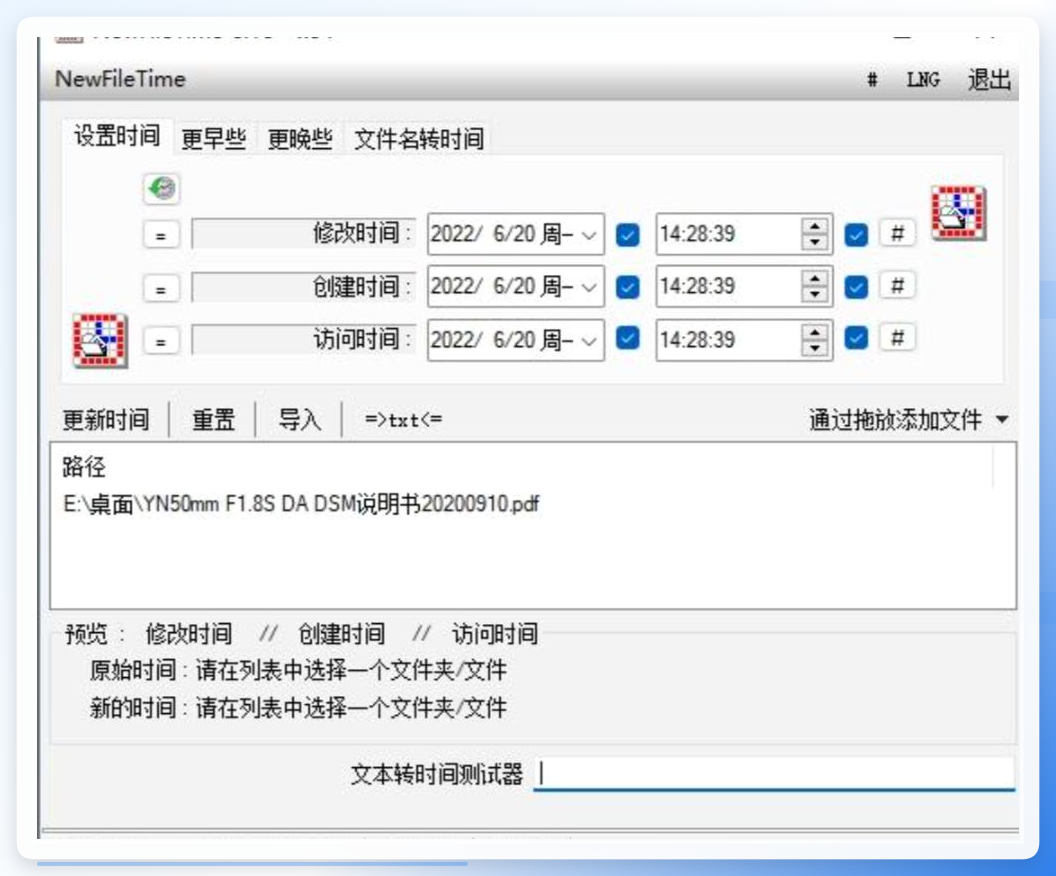Viewport: 1056px width, 876px height.
Task: Click the # button in 访问时间 row
Action: pyautogui.click(x=897, y=338)
